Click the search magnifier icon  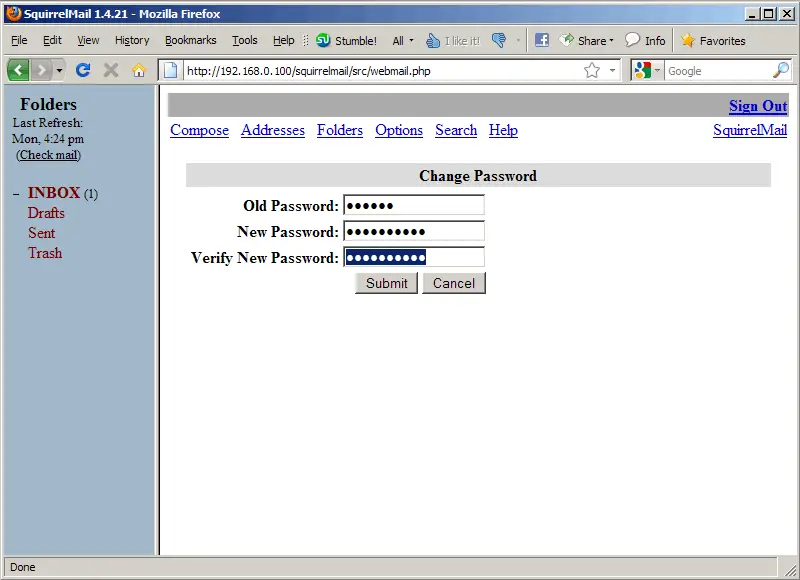(x=781, y=70)
